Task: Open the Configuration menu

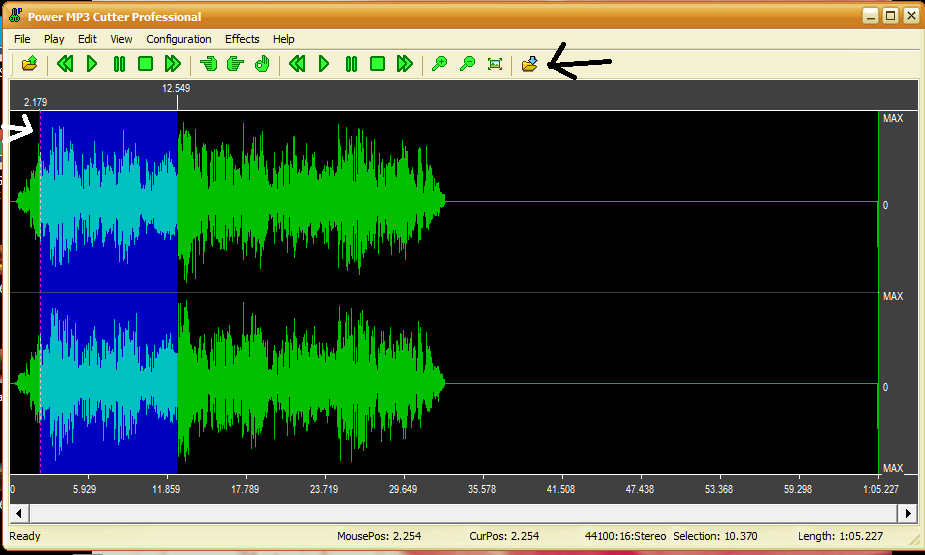Action: pyautogui.click(x=179, y=39)
